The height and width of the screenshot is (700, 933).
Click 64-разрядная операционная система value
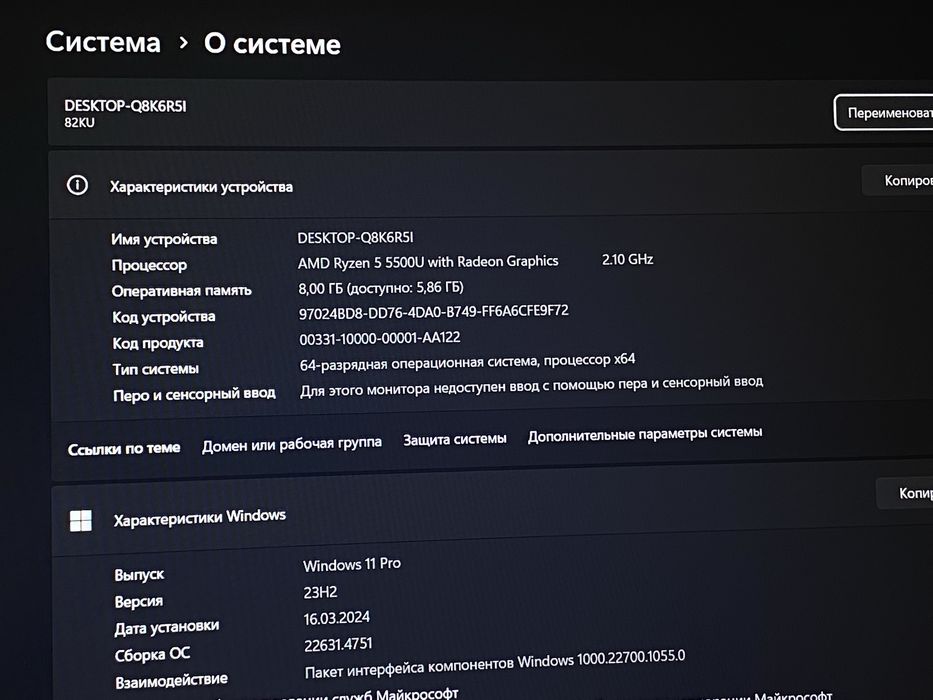(x=467, y=362)
